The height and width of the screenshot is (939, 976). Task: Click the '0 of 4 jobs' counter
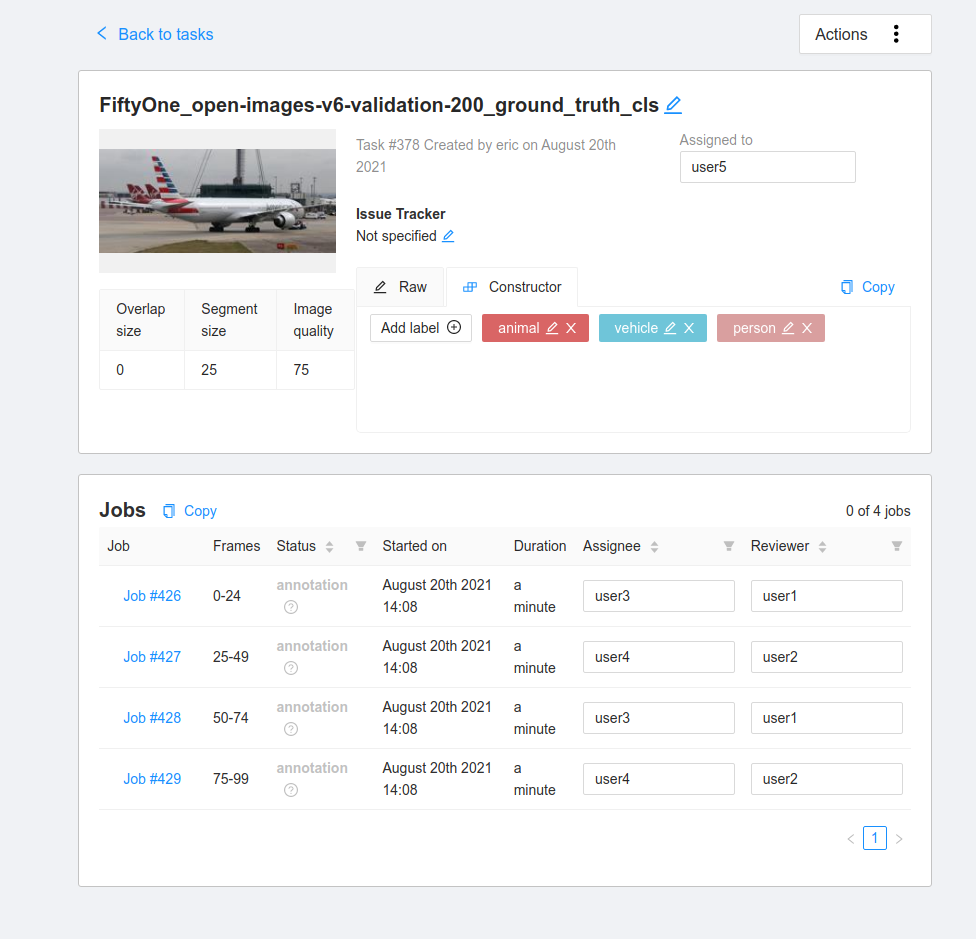point(878,511)
